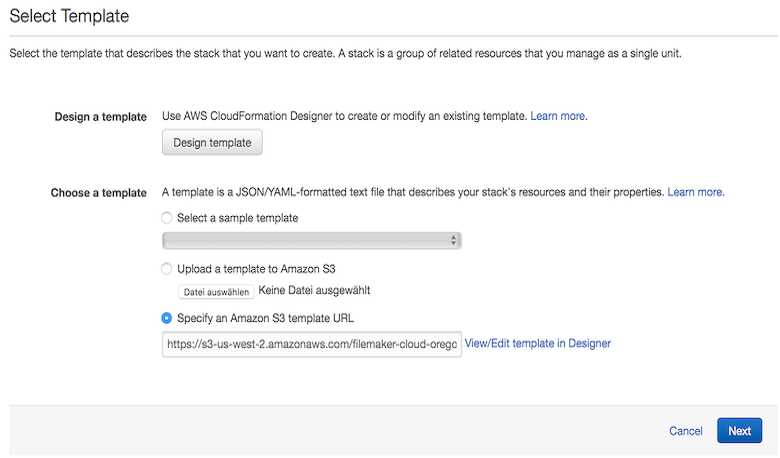Screen dimensions: 780x458
Task: Click the 'Specify an Amazon S3 template URL' label
Action: (265, 318)
